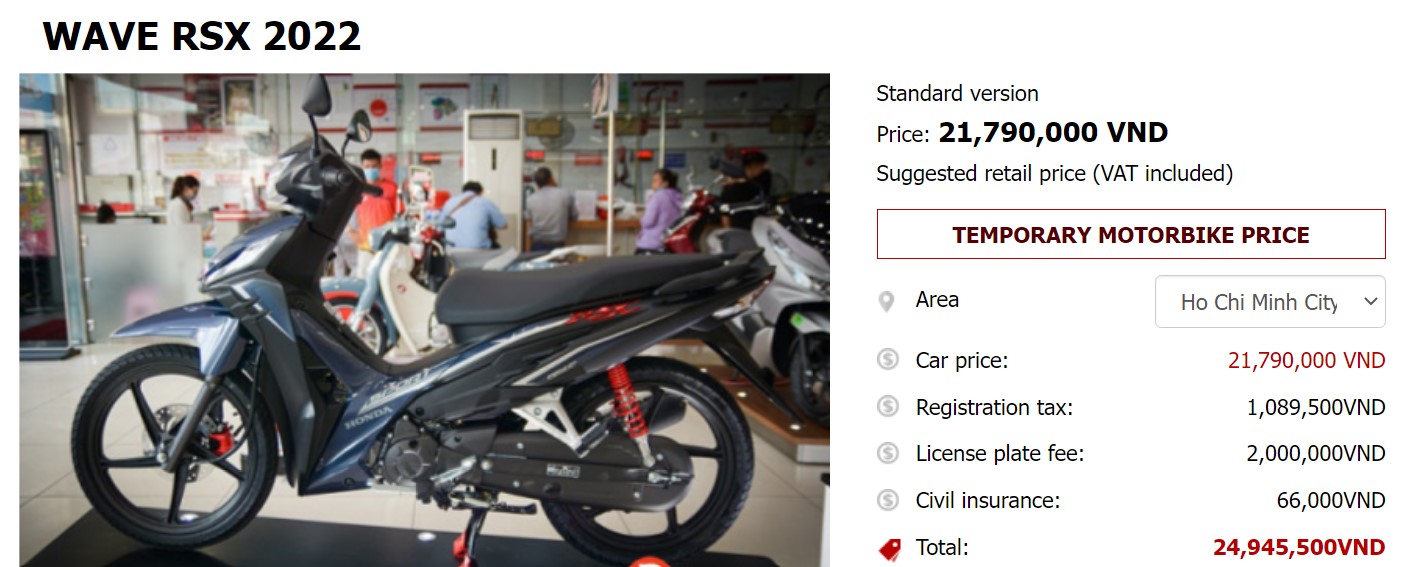The width and height of the screenshot is (1420, 567).
Task: Click the 24,945,500VND total amount
Action: click(x=1299, y=547)
